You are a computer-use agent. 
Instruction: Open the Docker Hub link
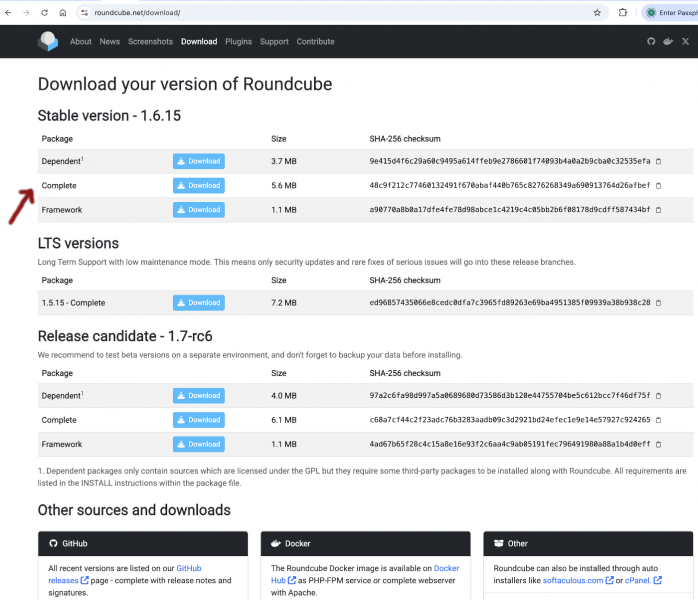(x=283, y=580)
